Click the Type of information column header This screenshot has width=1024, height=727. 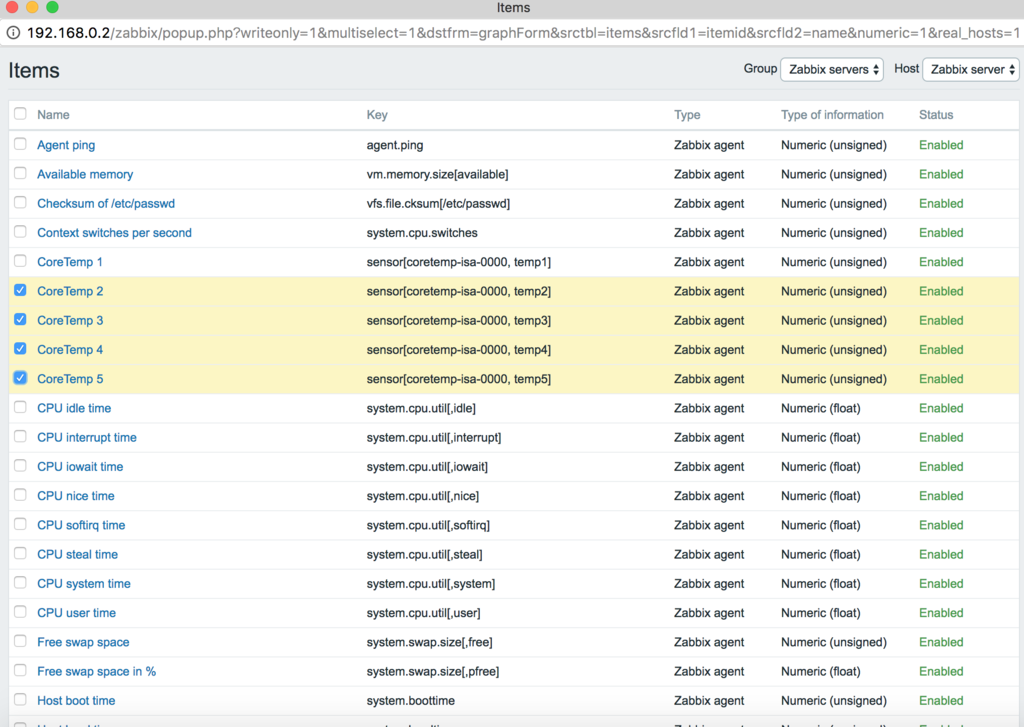[832, 115]
